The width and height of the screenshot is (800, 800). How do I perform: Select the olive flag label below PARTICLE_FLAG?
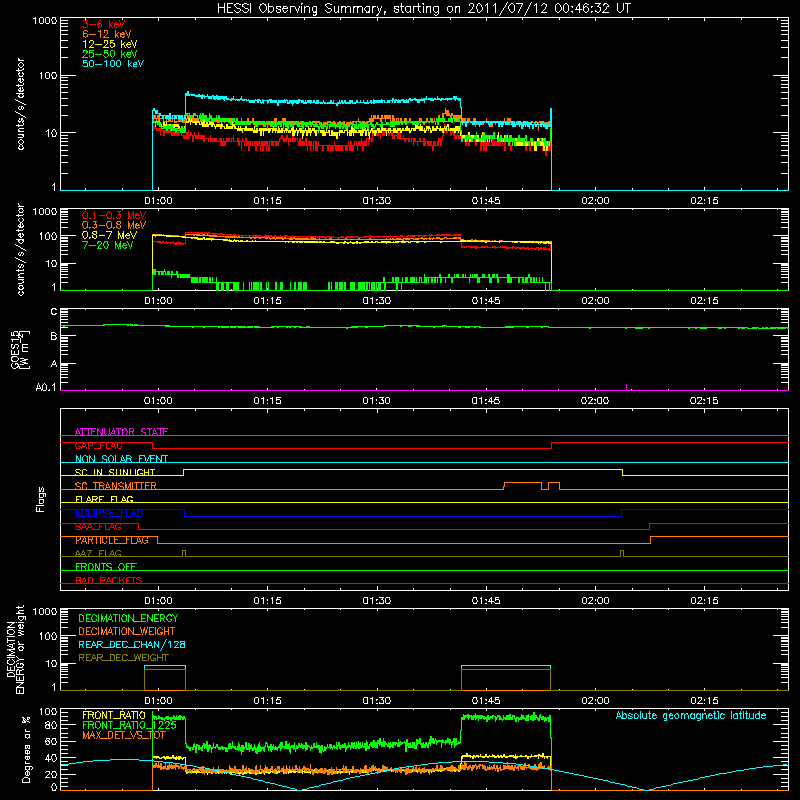click(x=98, y=553)
